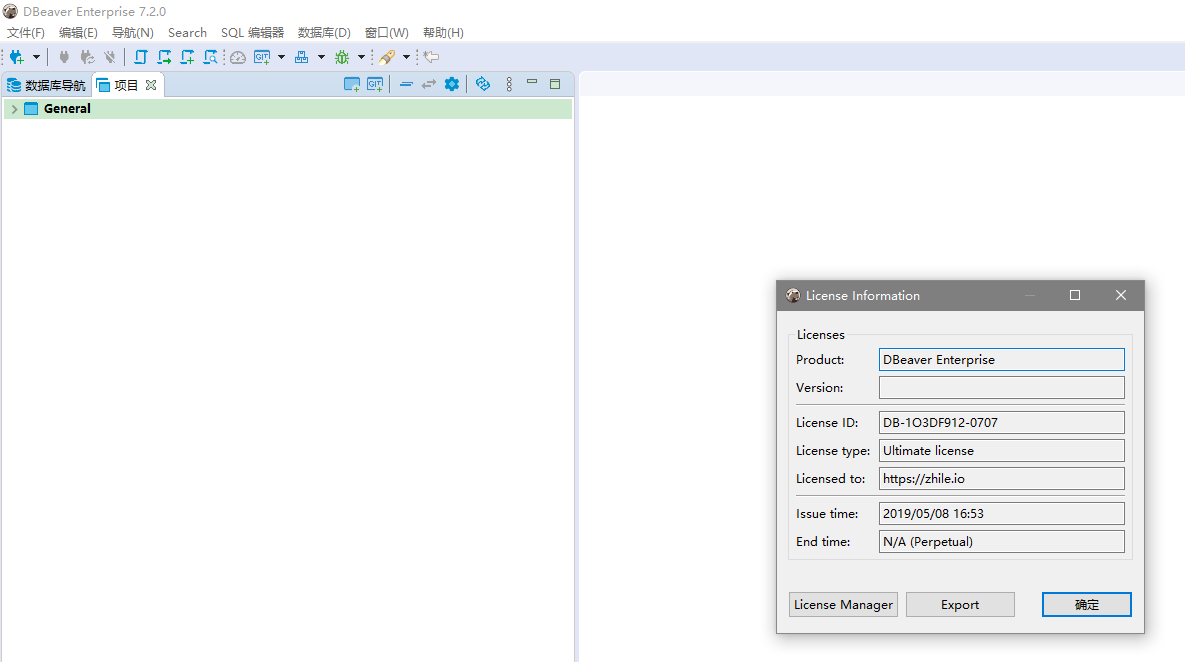Click the network diagram toolbar icon

pyautogui.click(x=302, y=57)
